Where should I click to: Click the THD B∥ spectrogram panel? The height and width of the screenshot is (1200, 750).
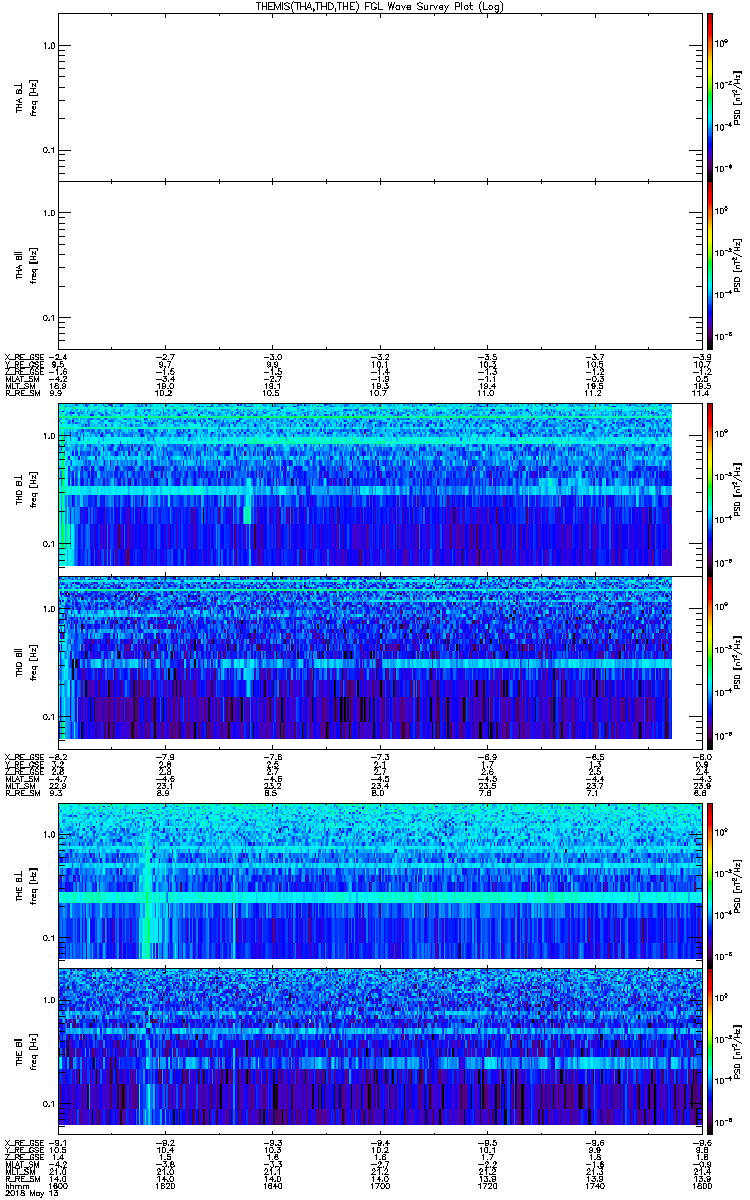tap(365, 658)
